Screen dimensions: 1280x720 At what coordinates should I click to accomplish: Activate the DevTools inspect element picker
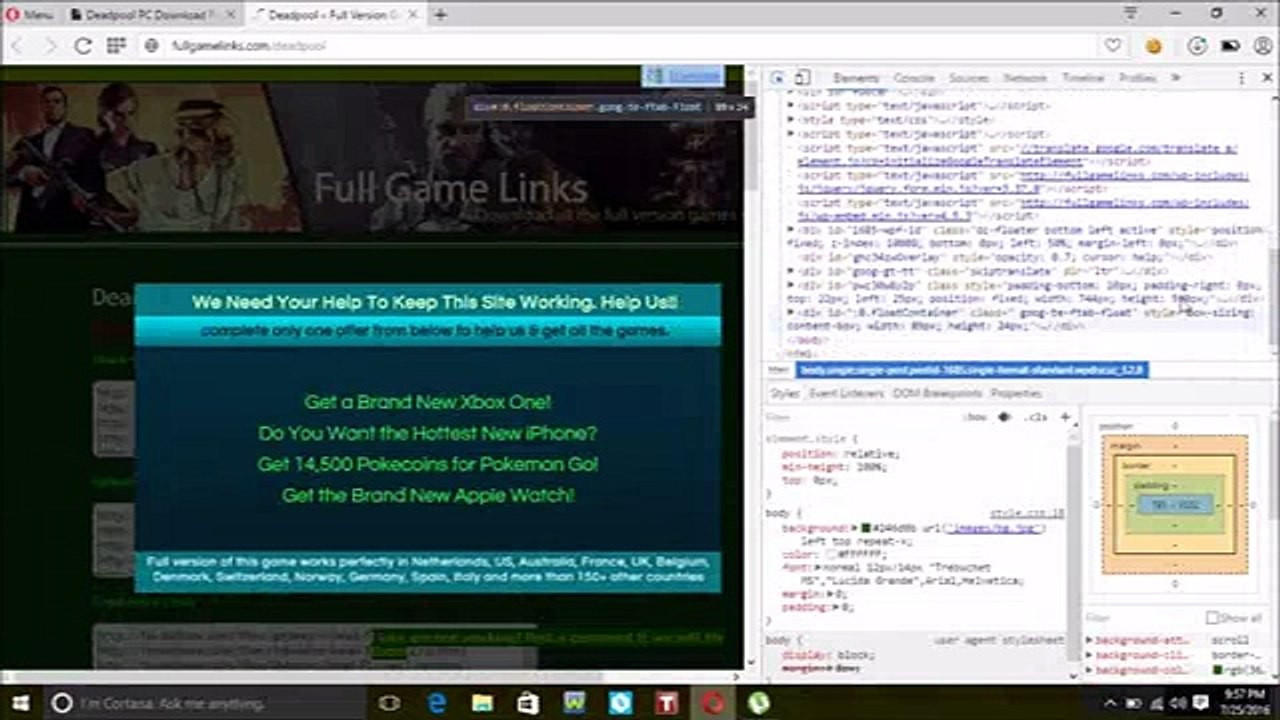point(779,78)
